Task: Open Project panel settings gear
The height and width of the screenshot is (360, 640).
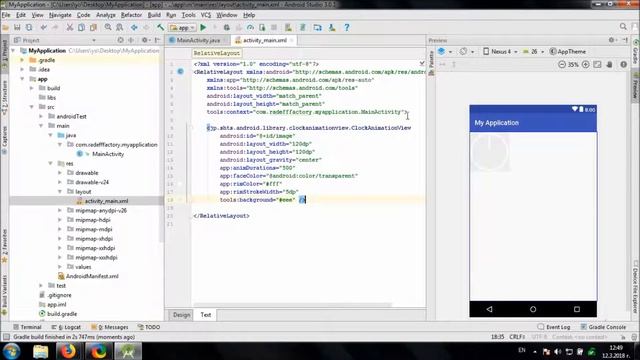Action: tap(145, 40)
